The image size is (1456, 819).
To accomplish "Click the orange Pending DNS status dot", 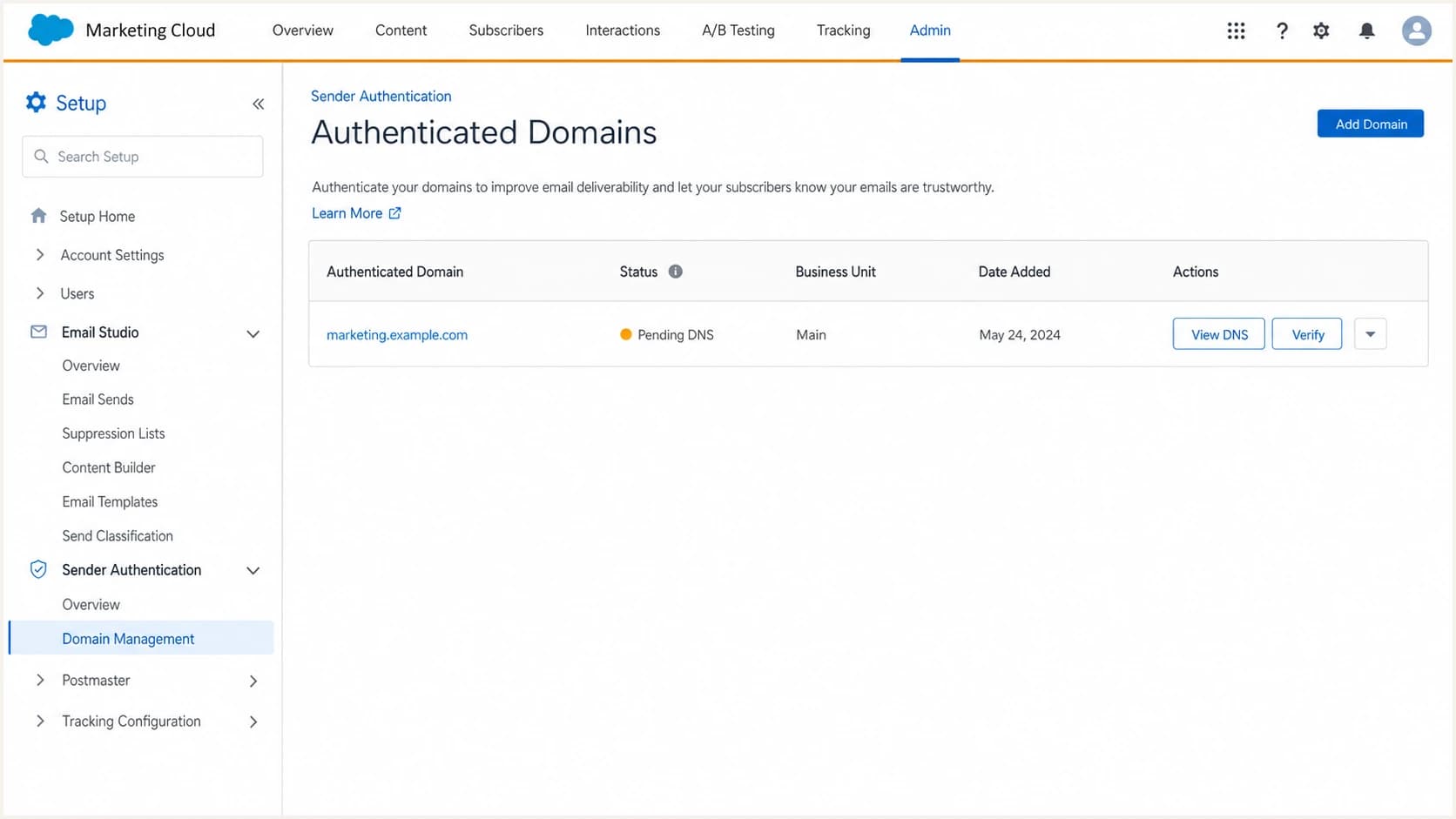I will (x=625, y=334).
